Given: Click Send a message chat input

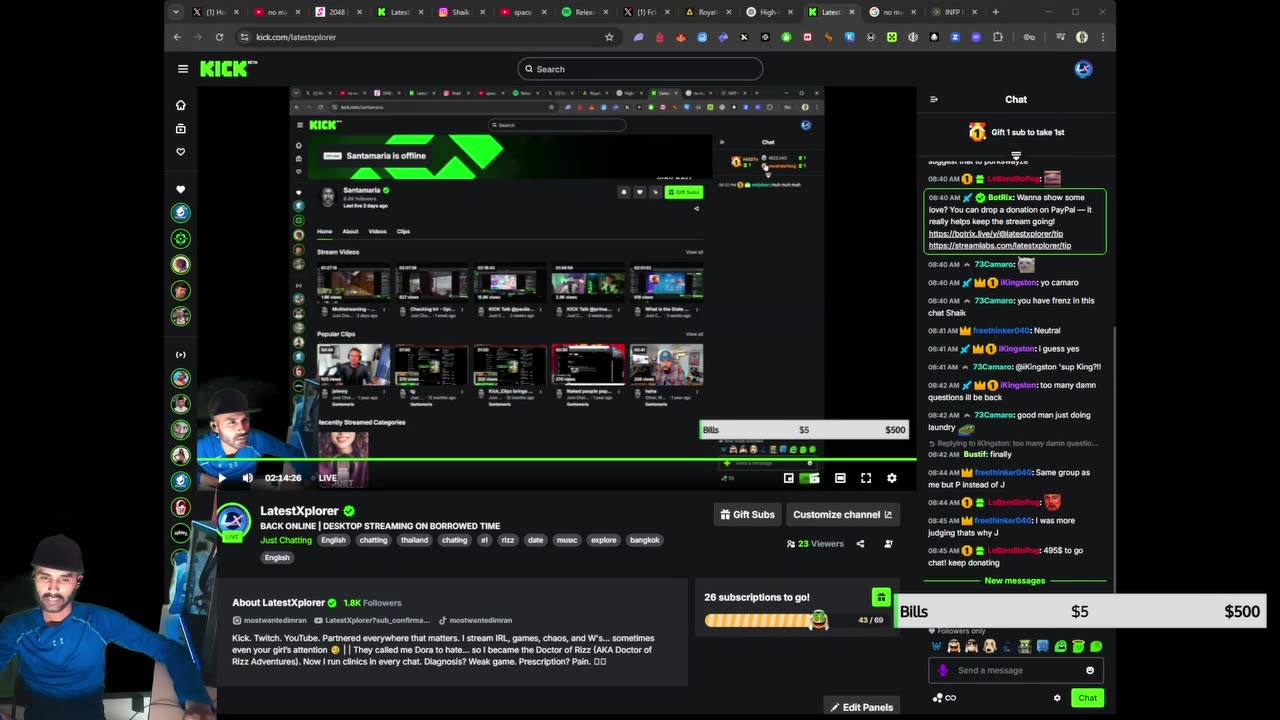Looking at the screenshot, I should [1016, 670].
